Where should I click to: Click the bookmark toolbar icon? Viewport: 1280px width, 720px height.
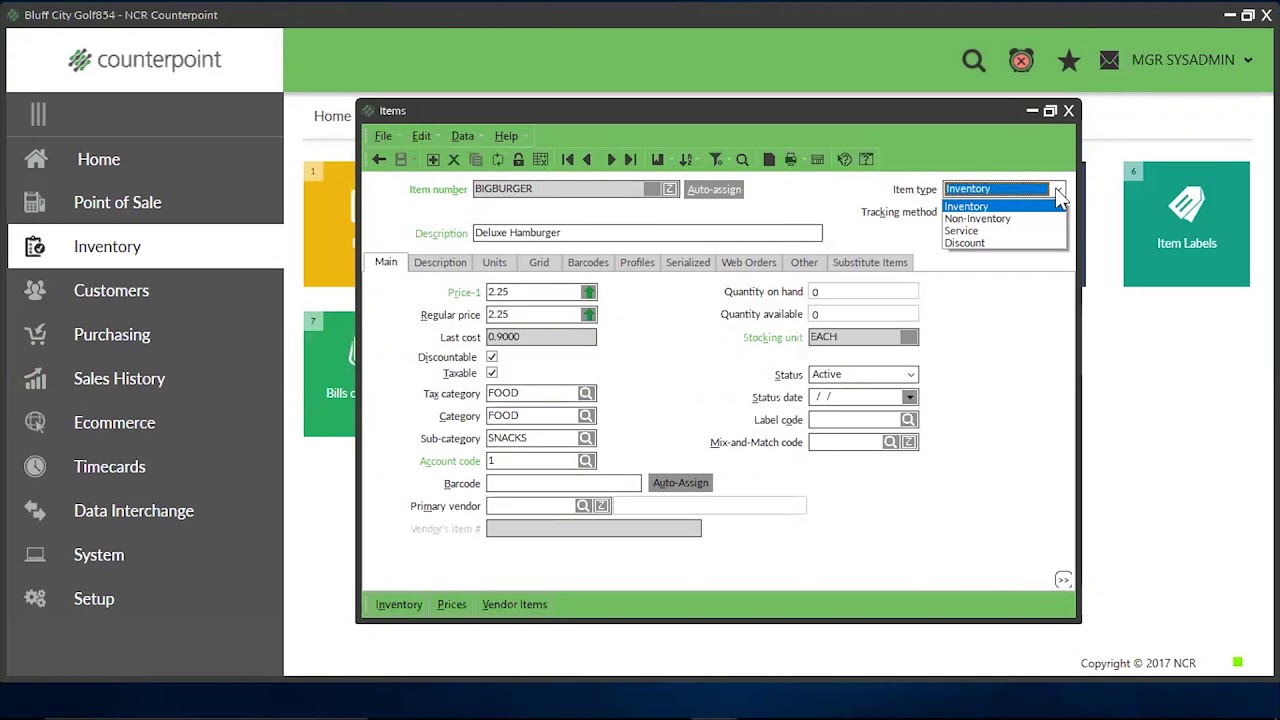[x=657, y=160]
